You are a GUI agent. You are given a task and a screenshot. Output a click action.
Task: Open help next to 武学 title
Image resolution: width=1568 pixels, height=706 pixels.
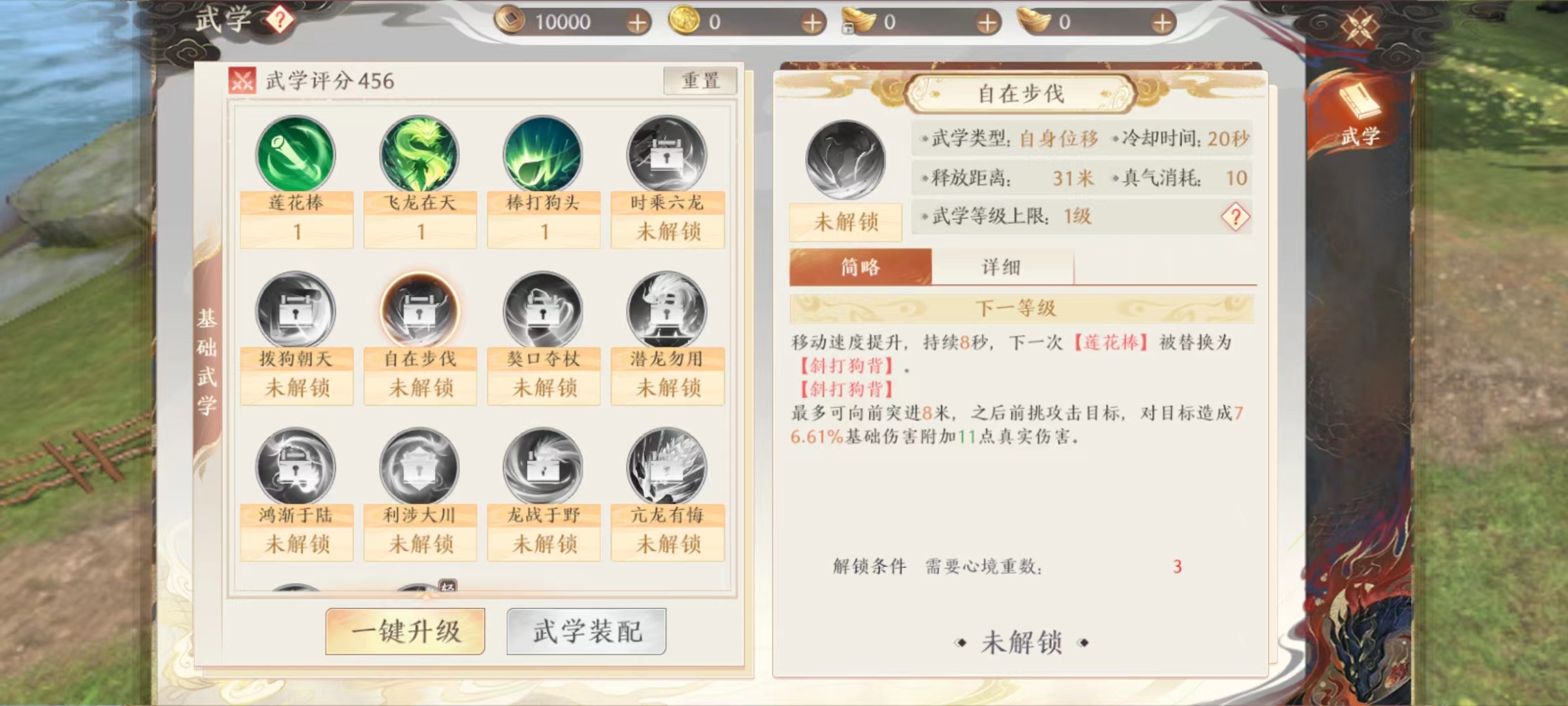point(280,20)
